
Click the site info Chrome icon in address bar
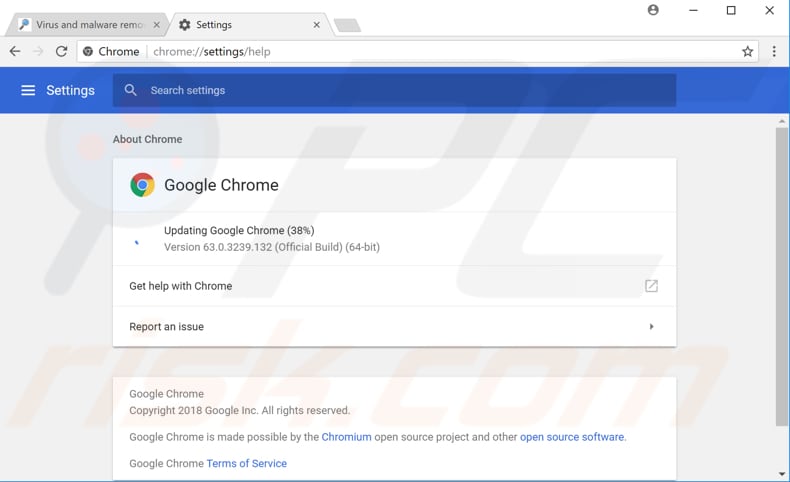click(88, 51)
